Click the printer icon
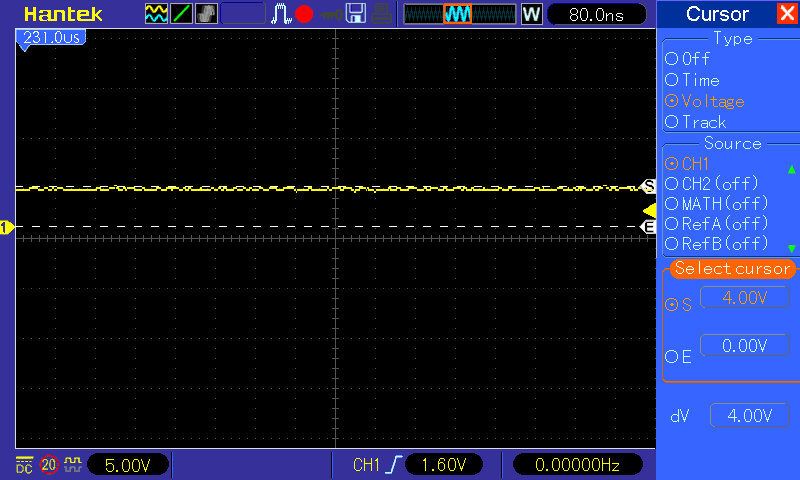 pyautogui.click(x=381, y=14)
